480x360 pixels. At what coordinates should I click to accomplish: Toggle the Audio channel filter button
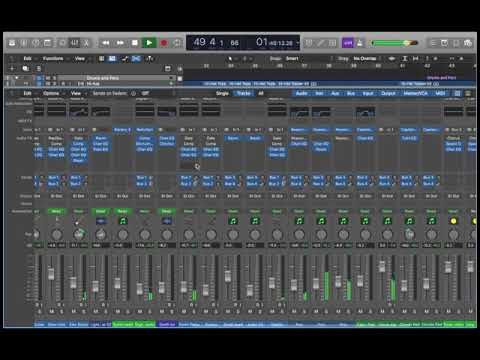(x=302, y=93)
